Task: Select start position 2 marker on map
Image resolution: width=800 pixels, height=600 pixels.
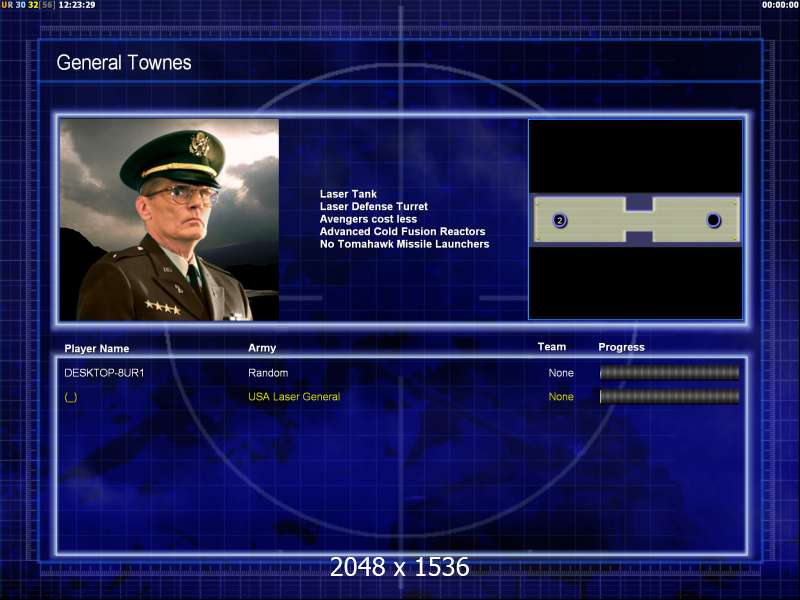Action: (x=560, y=220)
